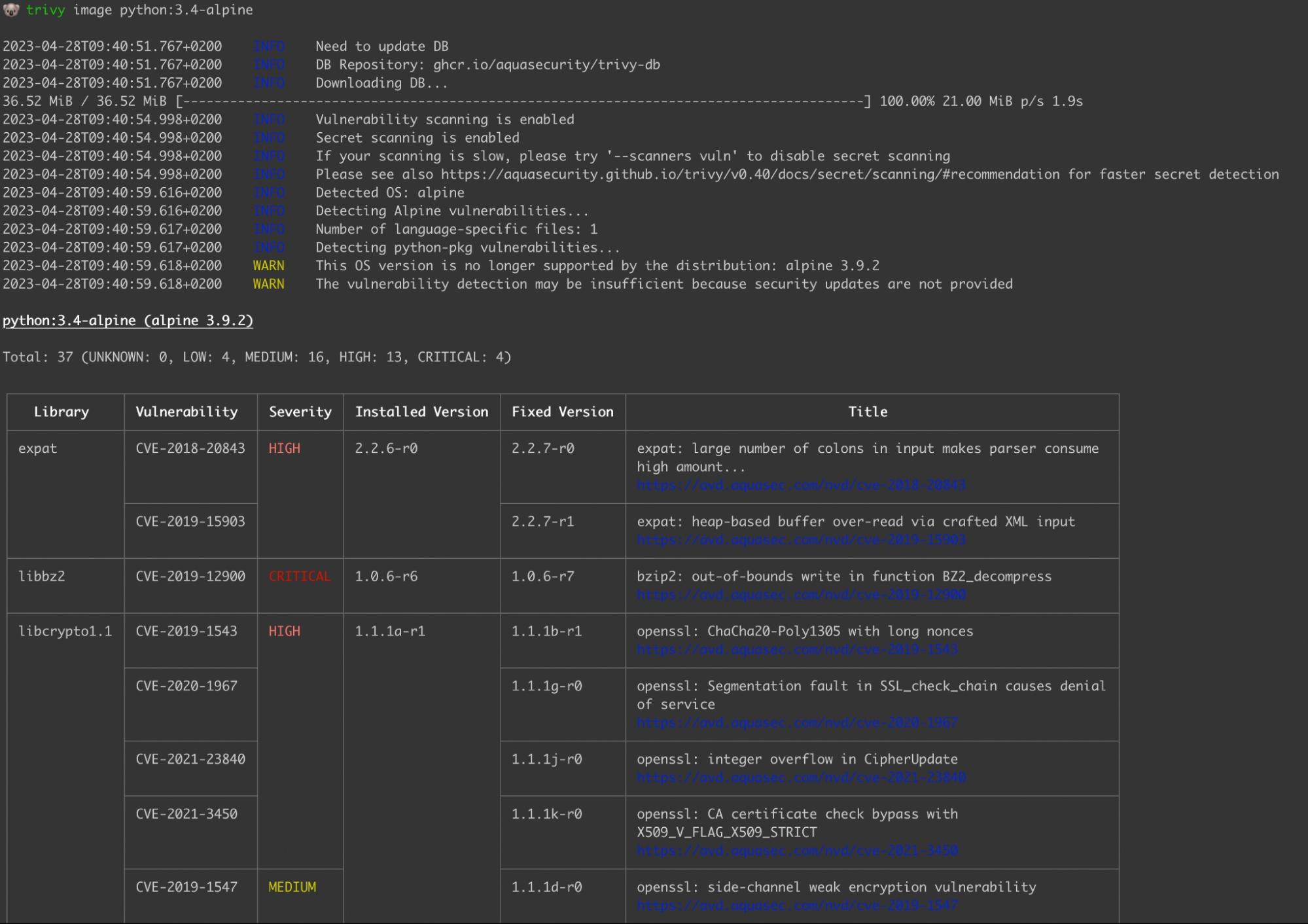Click the koala prompt icon
Image resolution: width=1308 pixels, height=924 pixels.
click(x=11, y=10)
